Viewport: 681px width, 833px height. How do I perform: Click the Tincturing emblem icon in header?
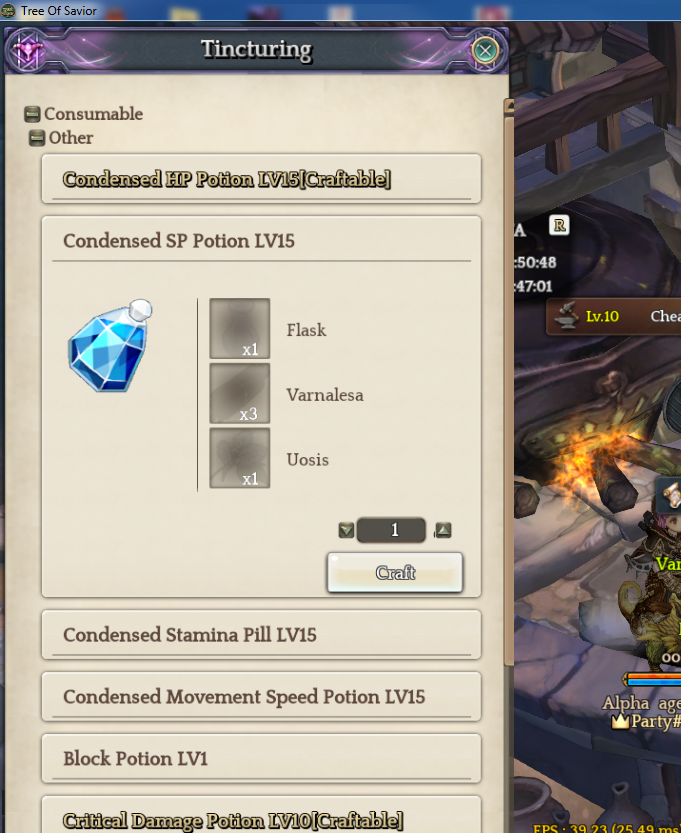[28, 51]
